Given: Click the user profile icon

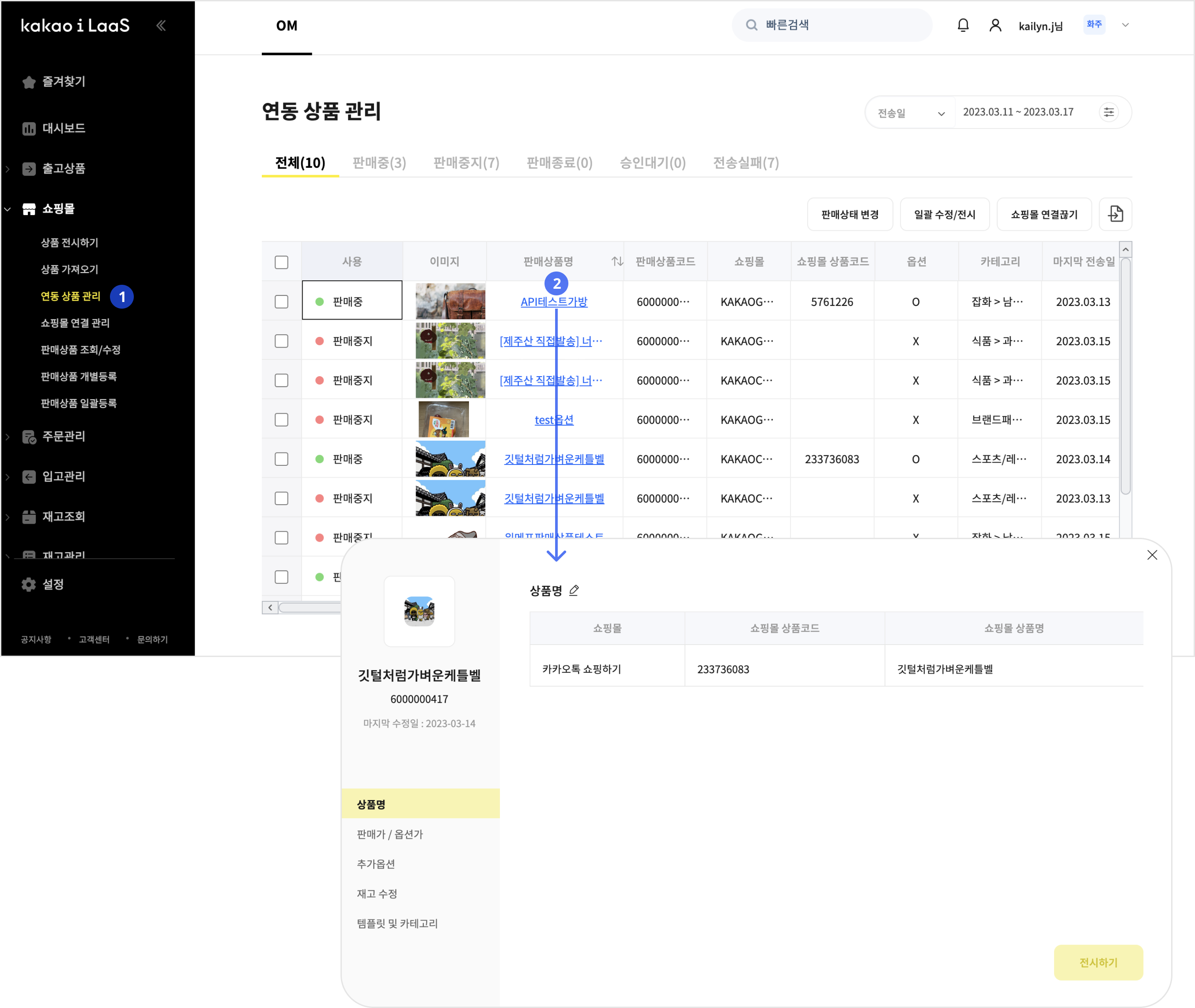Looking at the screenshot, I should click(x=995, y=25).
